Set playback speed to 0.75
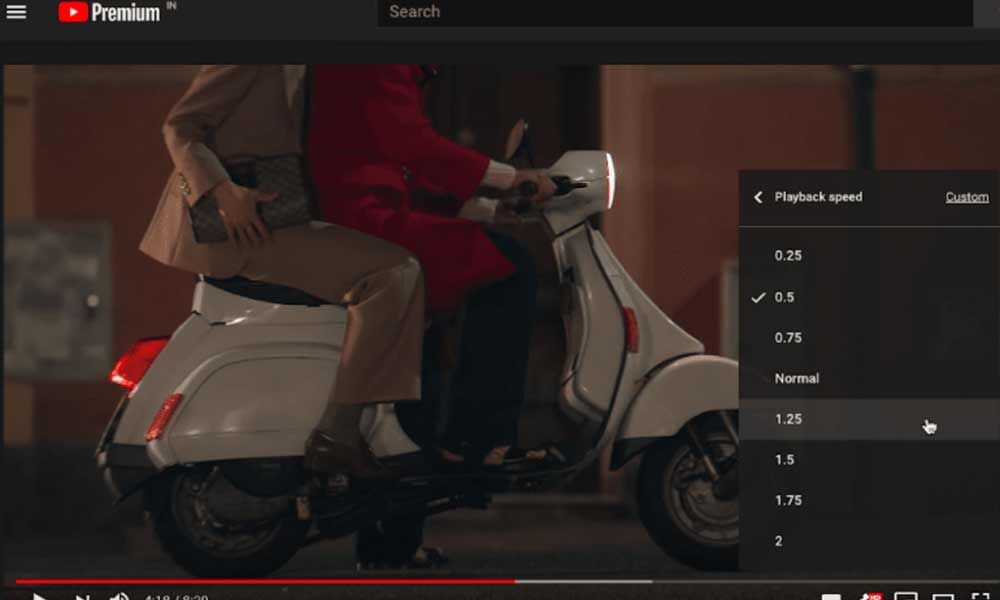This screenshot has width=1000, height=600. (x=788, y=338)
